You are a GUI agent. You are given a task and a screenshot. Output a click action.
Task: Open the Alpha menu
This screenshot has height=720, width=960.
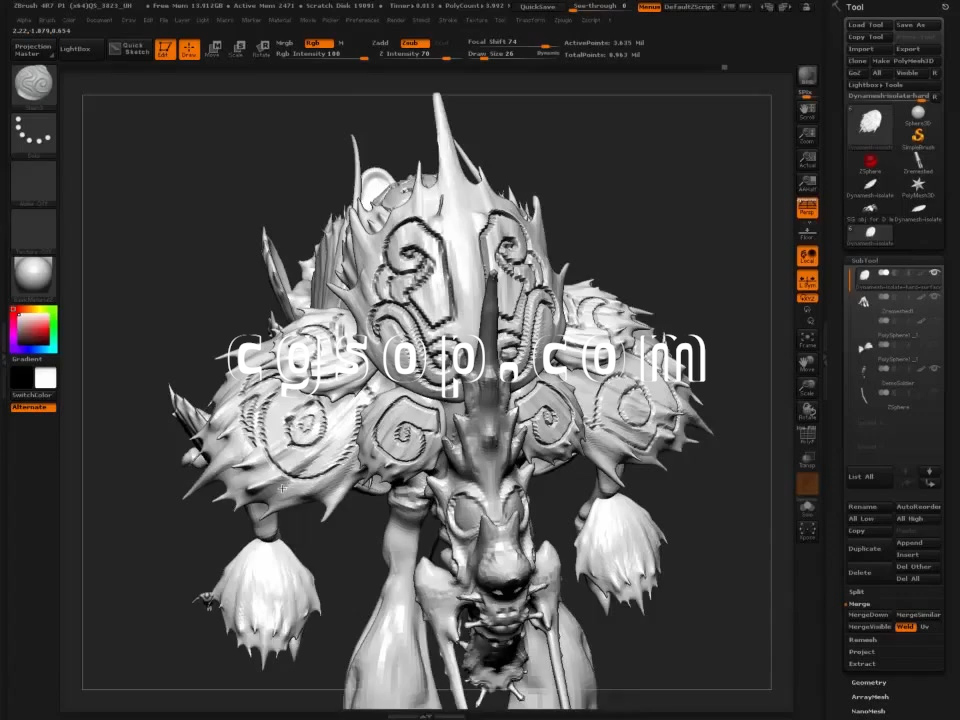point(24,20)
